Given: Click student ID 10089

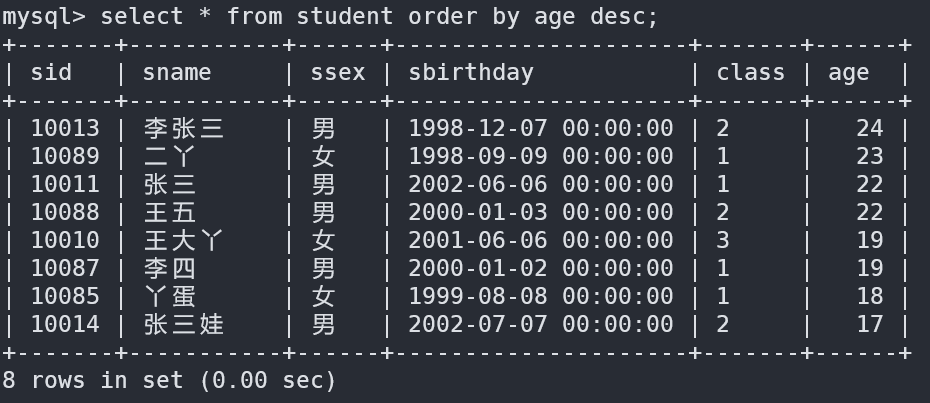Looking at the screenshot, I should coord(65,156).
